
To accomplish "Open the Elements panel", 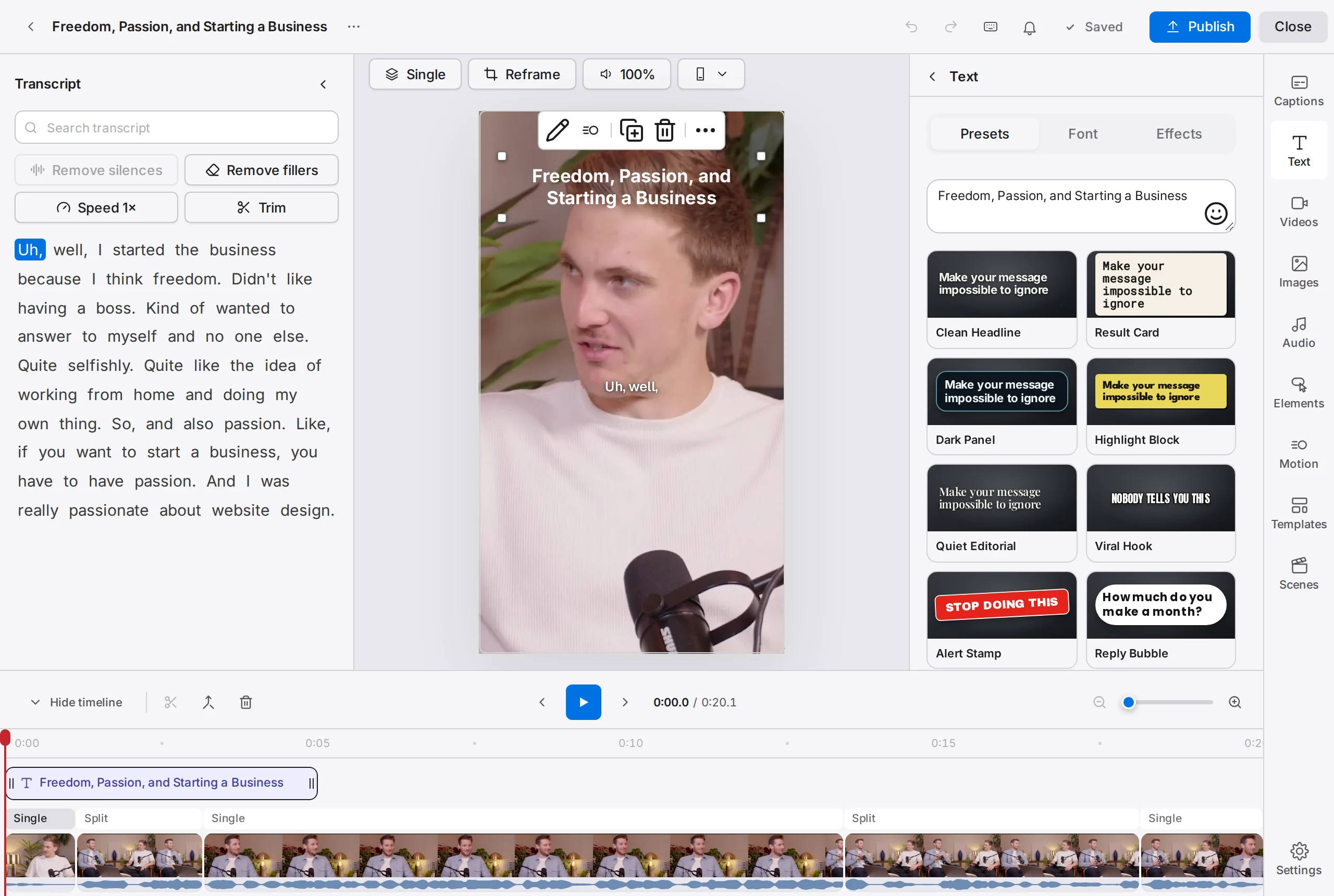I will click(x=1298, y=394).
